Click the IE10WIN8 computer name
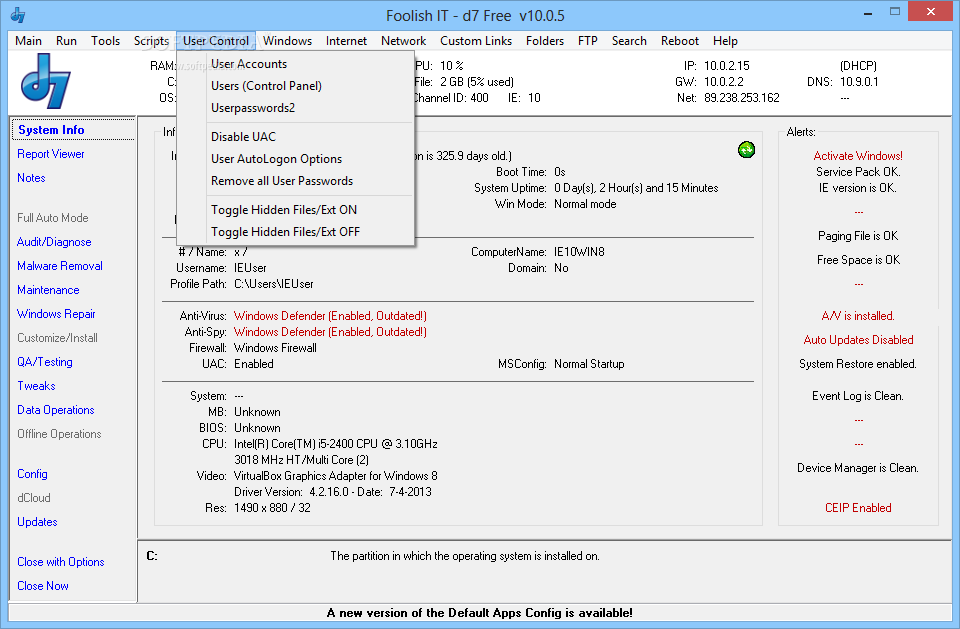The image size is (960, 629). [x=579, y=252]
